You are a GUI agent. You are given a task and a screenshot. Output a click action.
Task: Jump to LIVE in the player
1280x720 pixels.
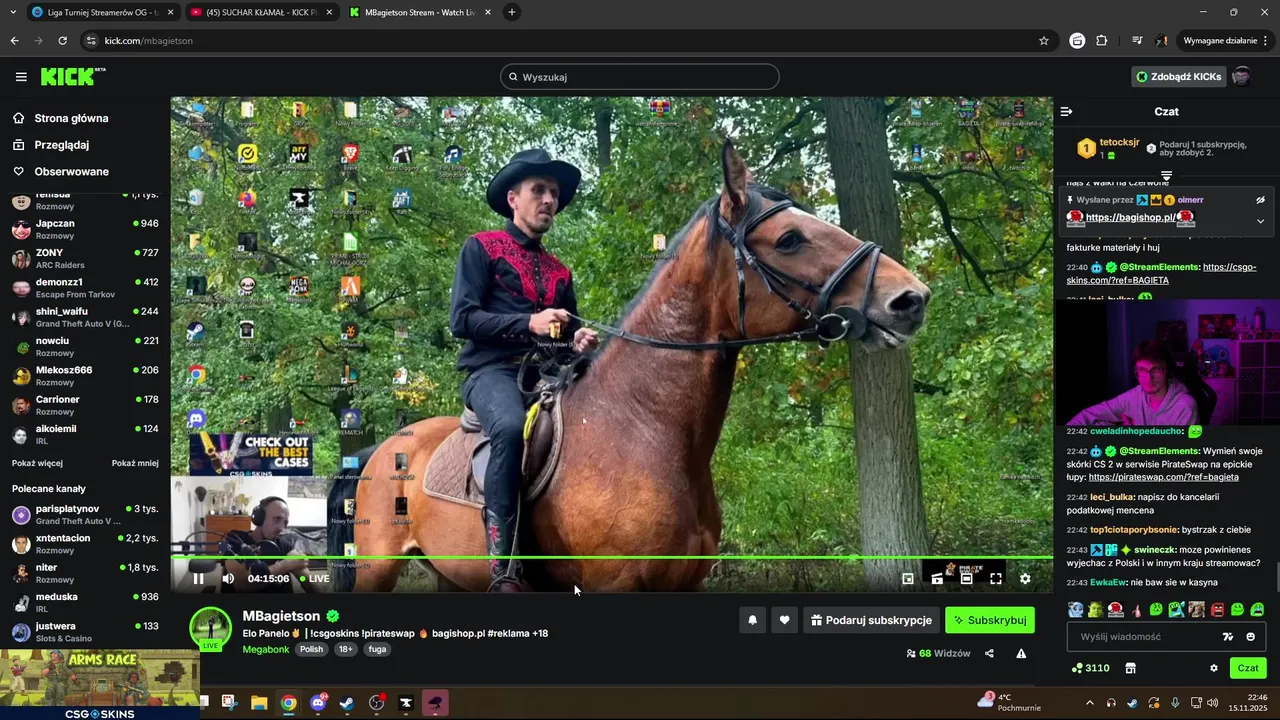pyautogui.click(x=315, y=578)
